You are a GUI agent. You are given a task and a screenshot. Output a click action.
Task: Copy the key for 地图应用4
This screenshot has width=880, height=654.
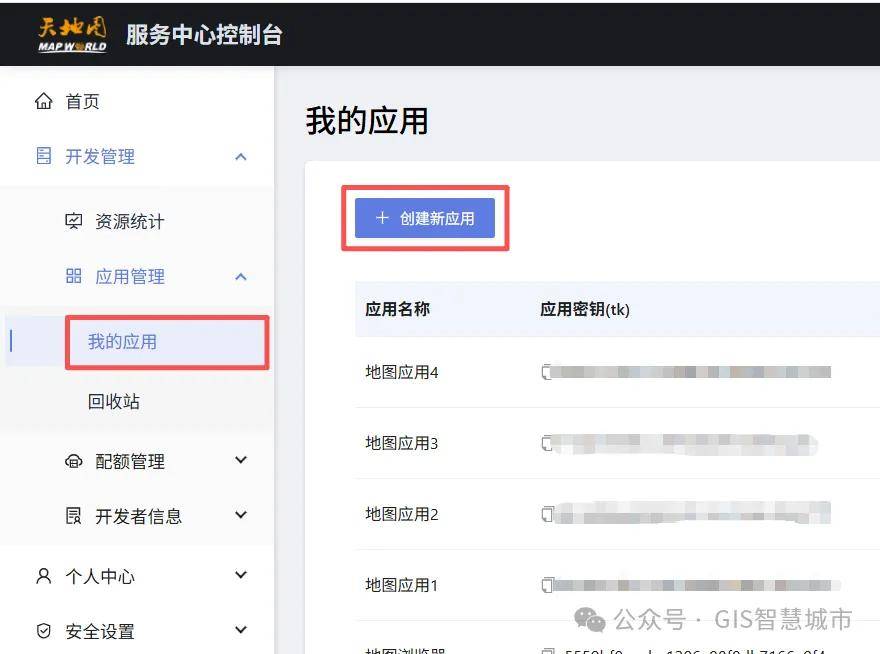click(546, 373)
